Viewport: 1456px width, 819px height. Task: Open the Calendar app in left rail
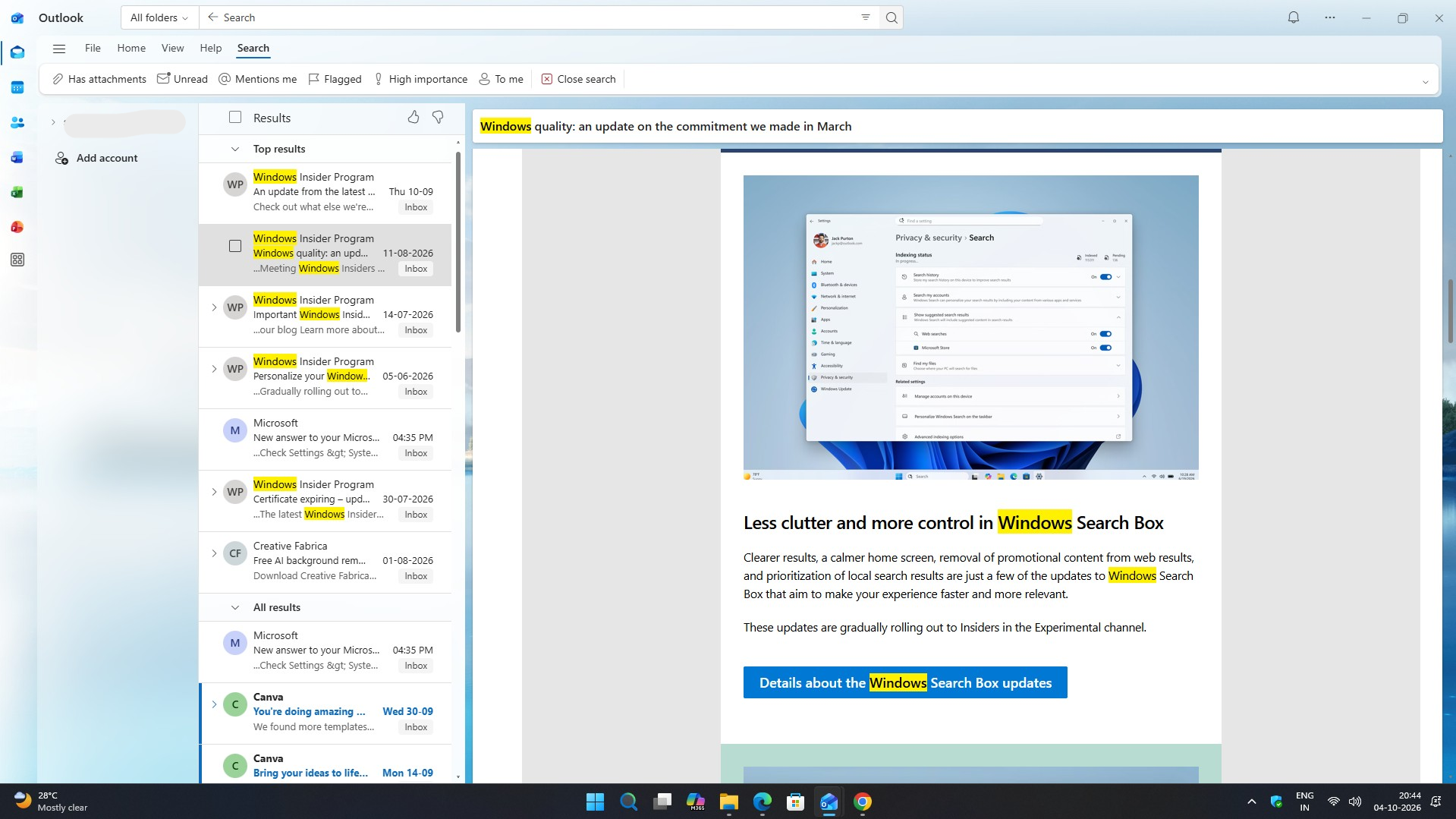click(x=17, y=87)
